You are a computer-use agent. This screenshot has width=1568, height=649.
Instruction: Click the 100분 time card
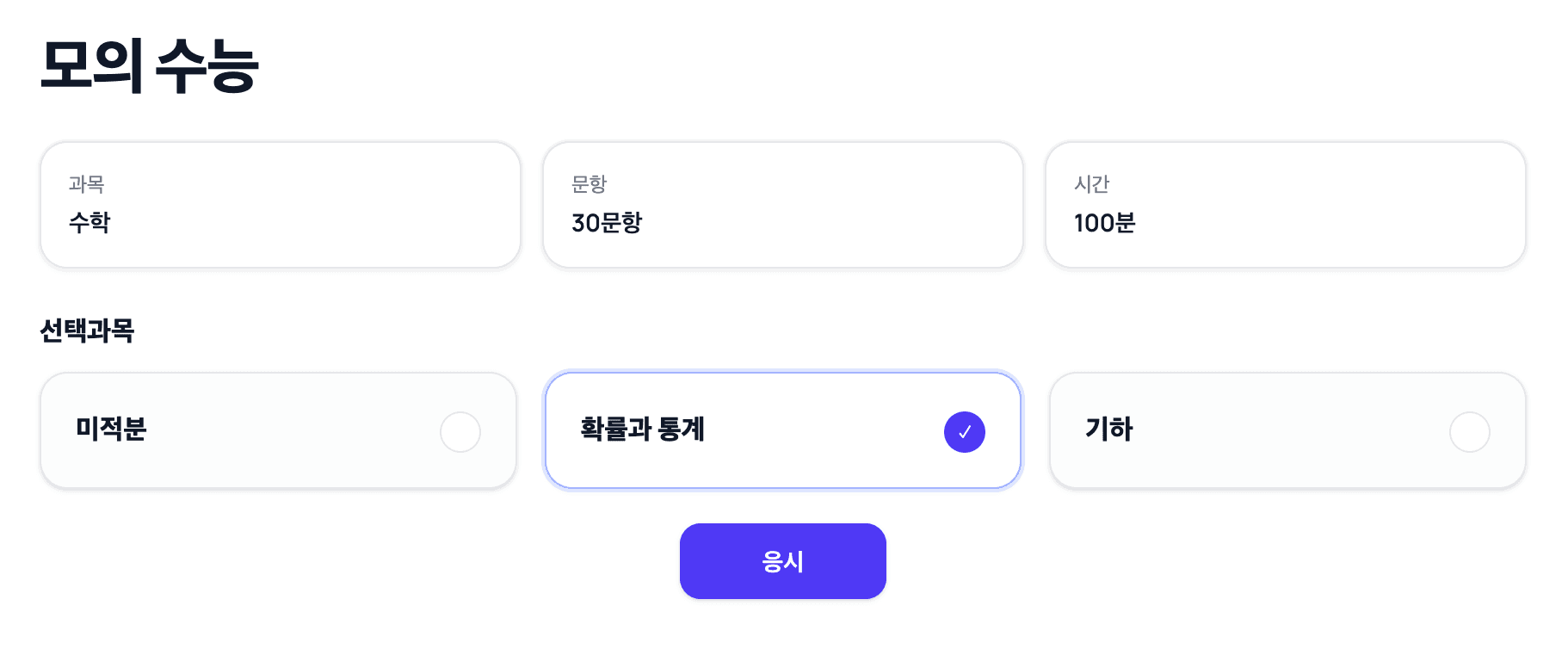tap(1285, 204)
